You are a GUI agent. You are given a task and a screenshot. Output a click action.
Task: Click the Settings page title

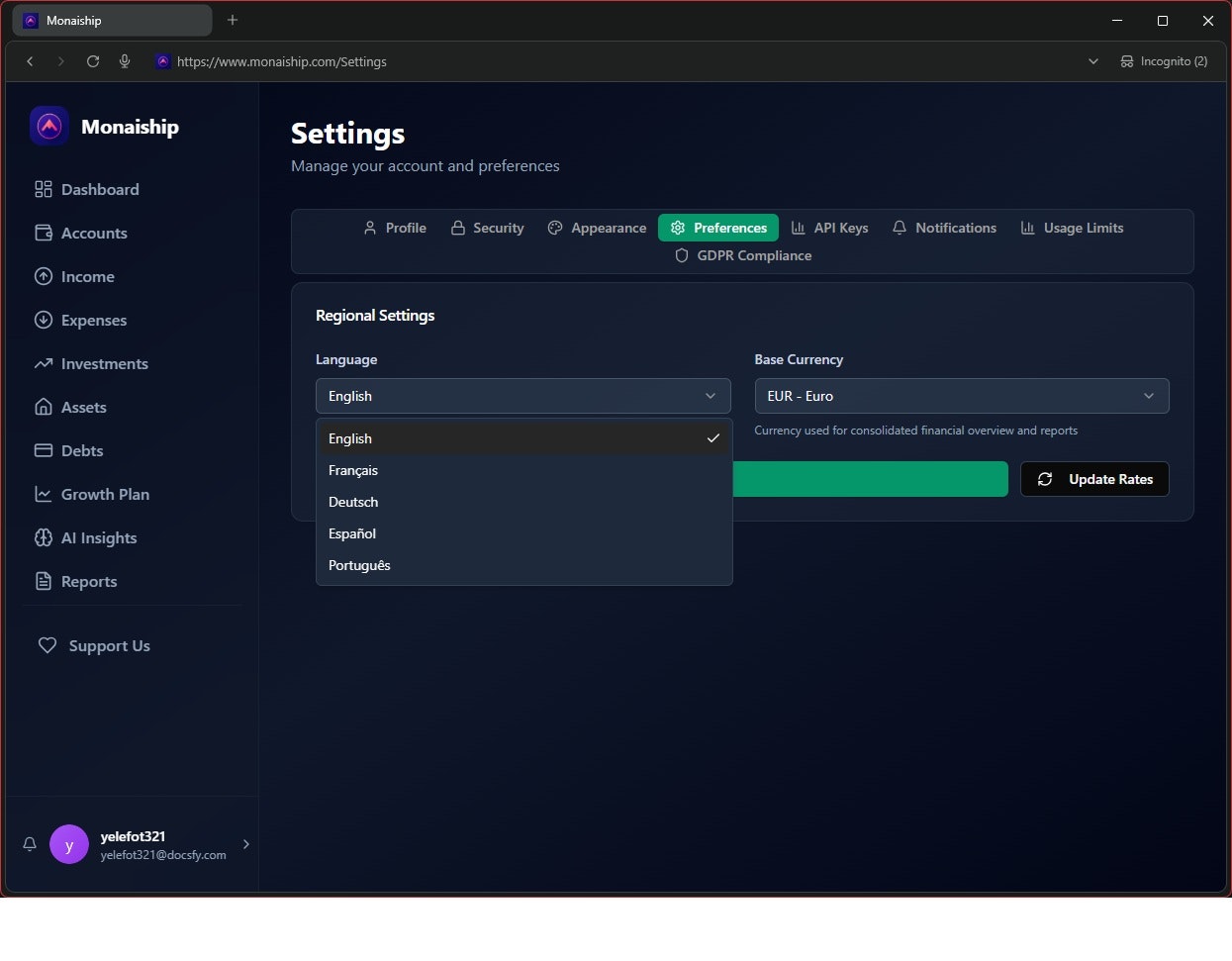tap(347, 133)
